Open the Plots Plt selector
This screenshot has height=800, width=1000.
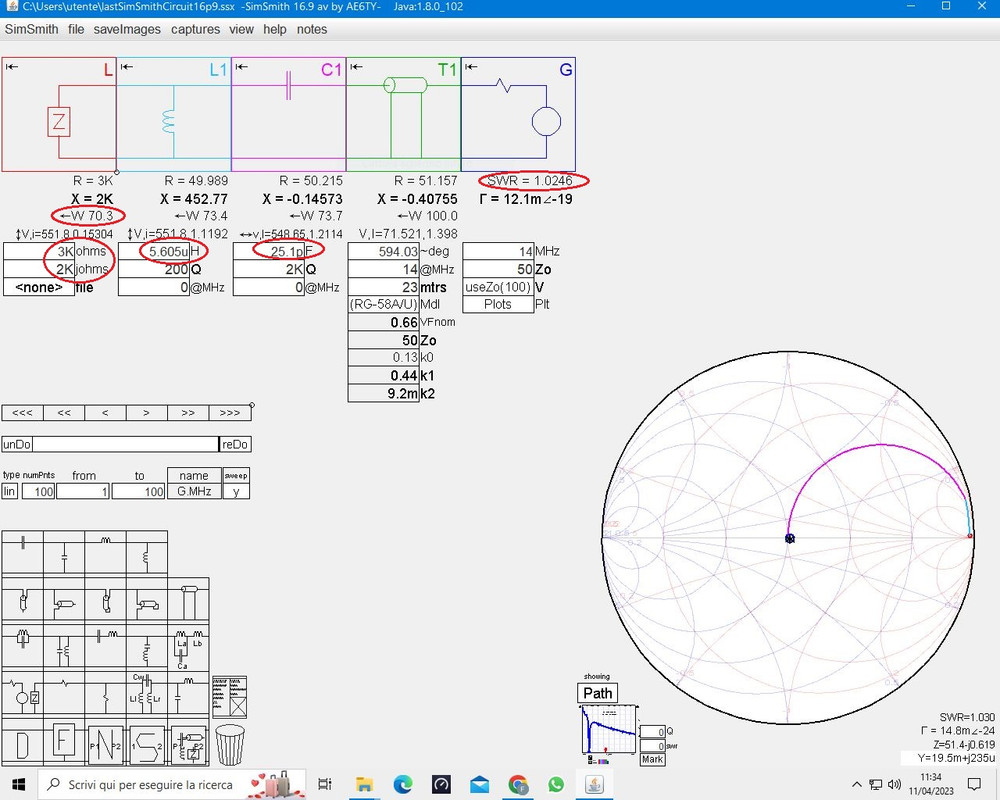coord(497,304)
